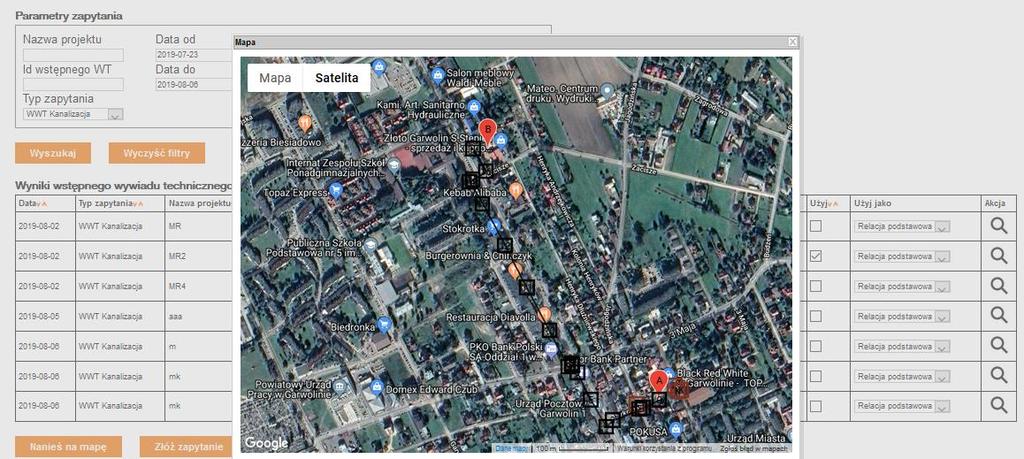The height and width of the screenshot is (459, 1024).
Task: Sort by Typ zapytania column arrows
Action: point(138,204)
